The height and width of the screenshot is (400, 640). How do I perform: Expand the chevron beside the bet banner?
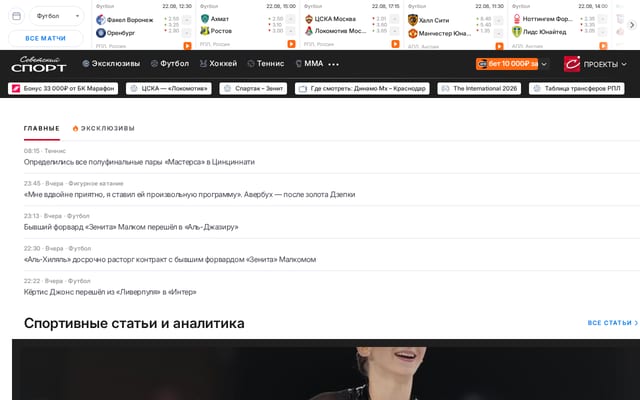click(x=544, y=64)
